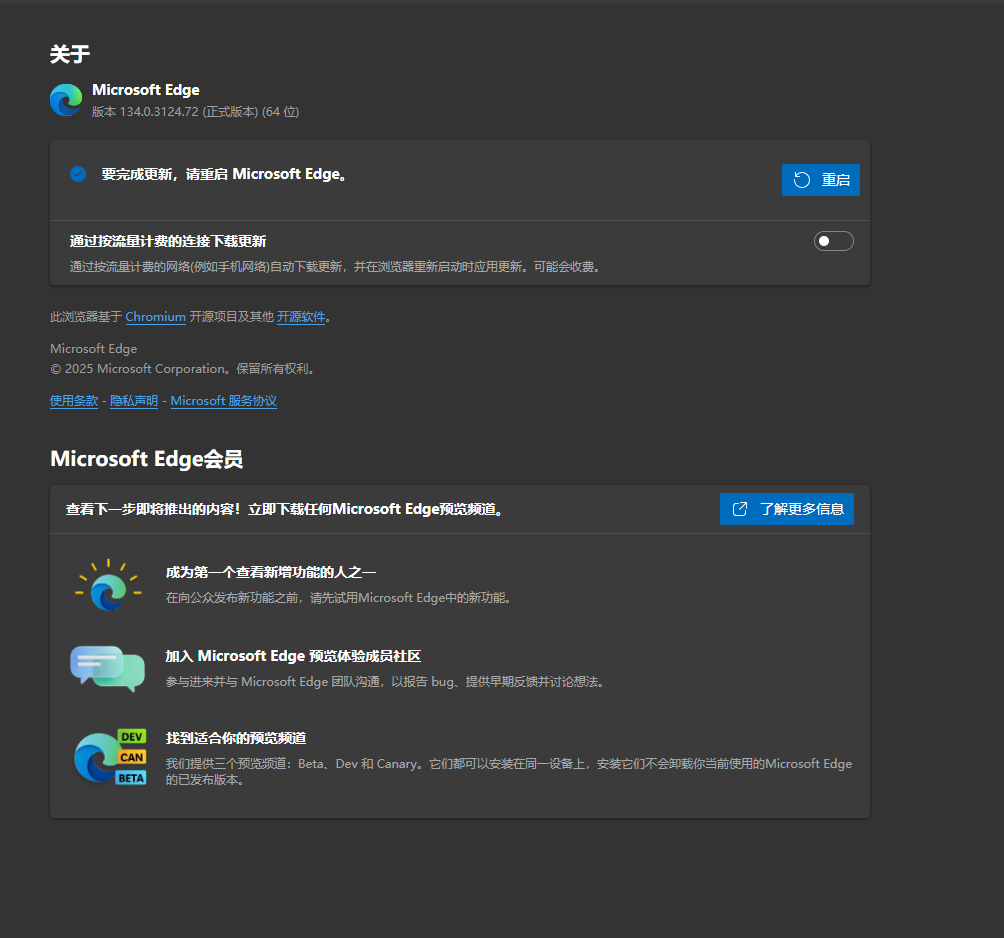This screenshot has height=938, width=1004.
Task: Toggle metered connection update download switch
Action: point(833,241)
